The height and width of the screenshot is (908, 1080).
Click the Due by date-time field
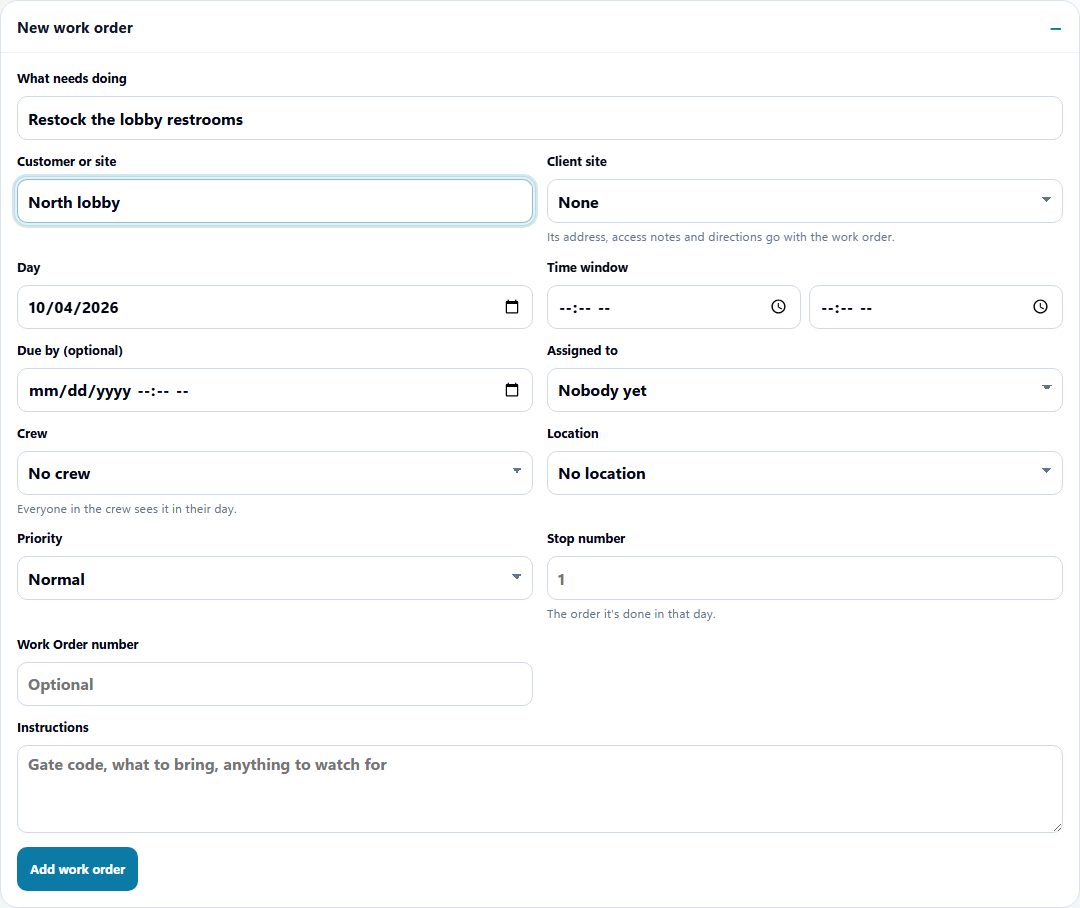click(275, 390)
